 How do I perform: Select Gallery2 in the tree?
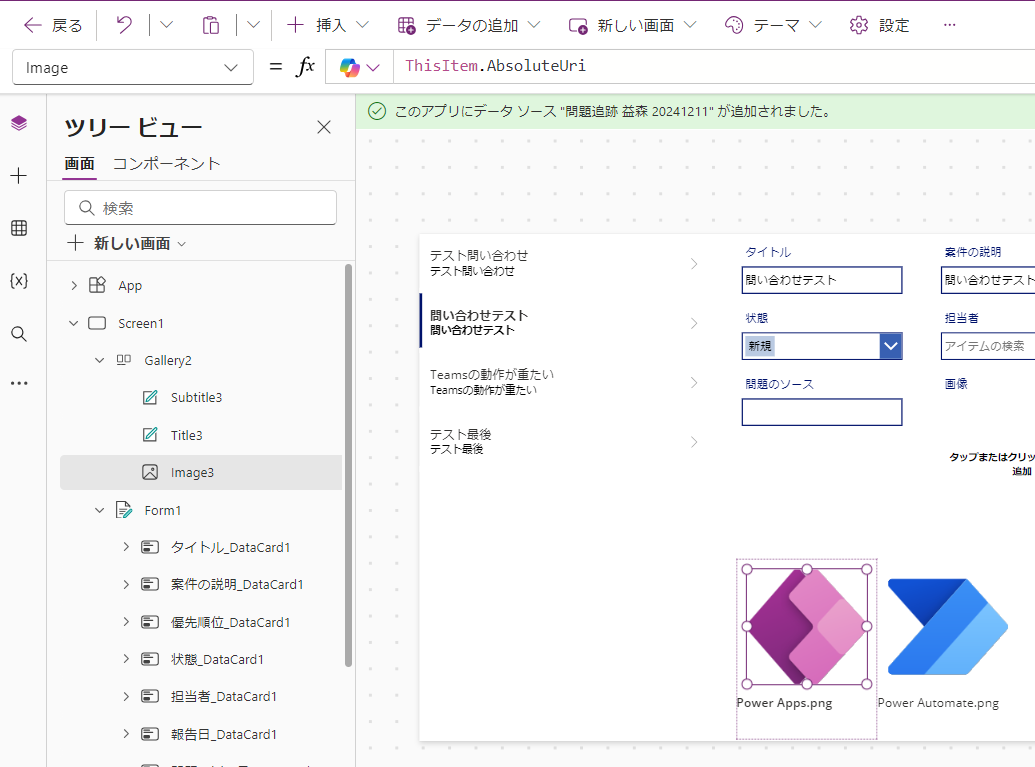point(168,360)
